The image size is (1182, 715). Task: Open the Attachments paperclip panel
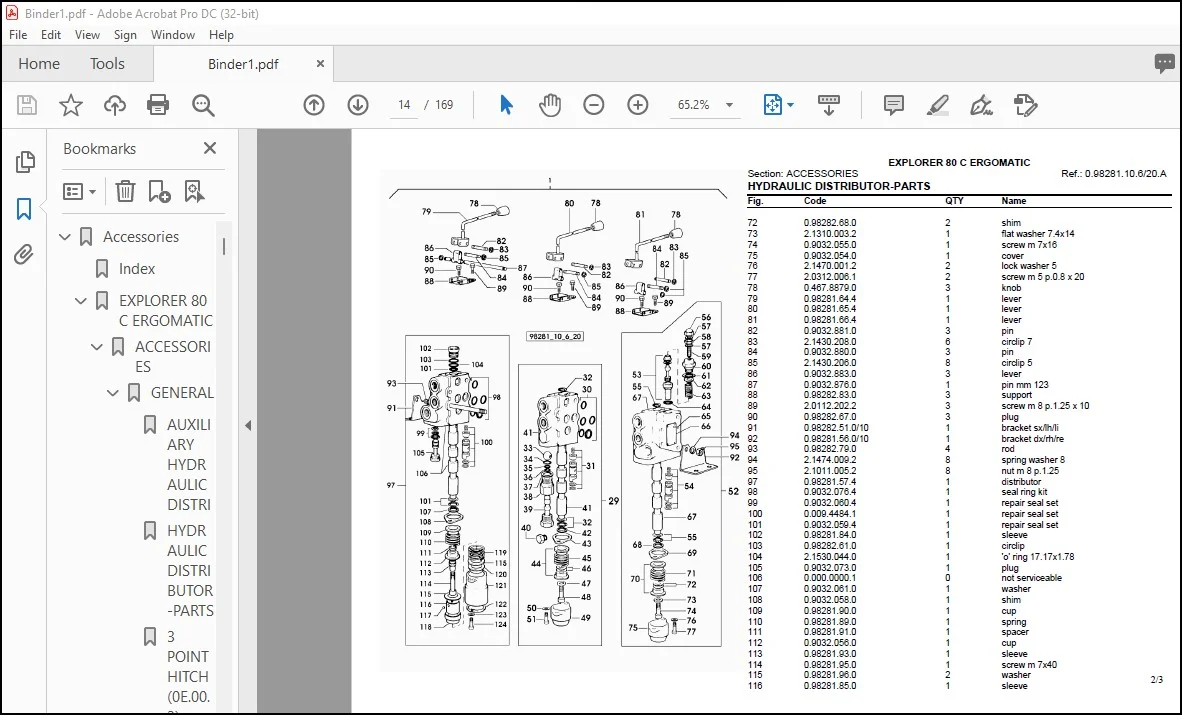tap(24, 256)
